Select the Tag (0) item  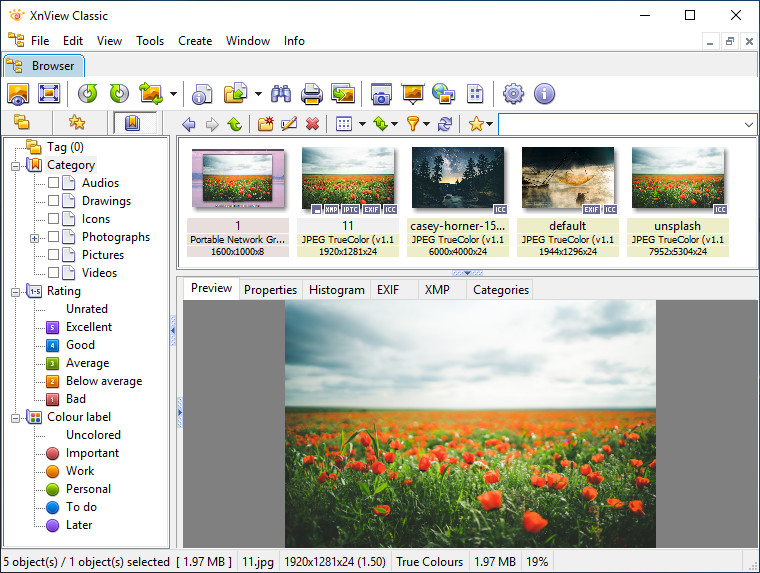pyautogui.click(x=65, y=147)
